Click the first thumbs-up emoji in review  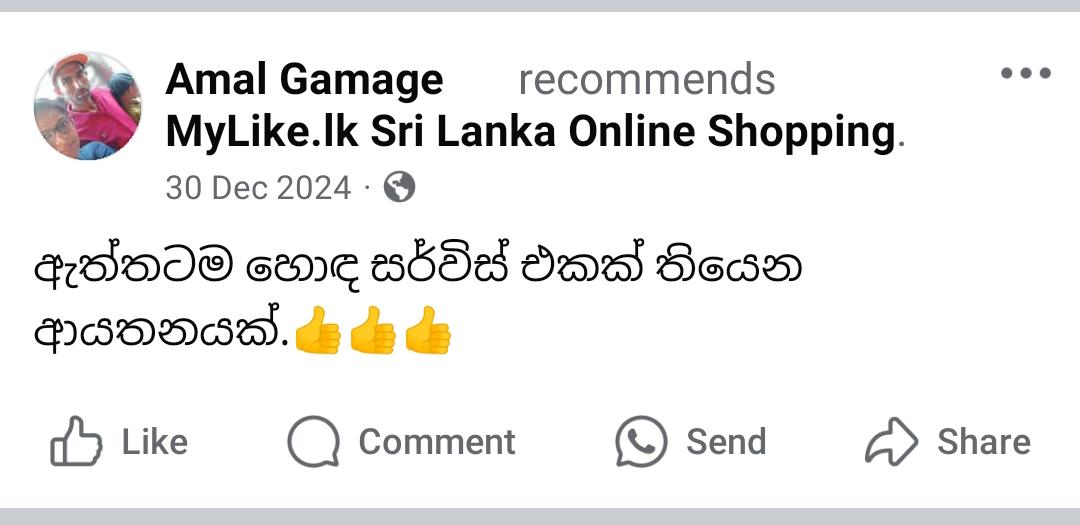(x=318, y=331)
